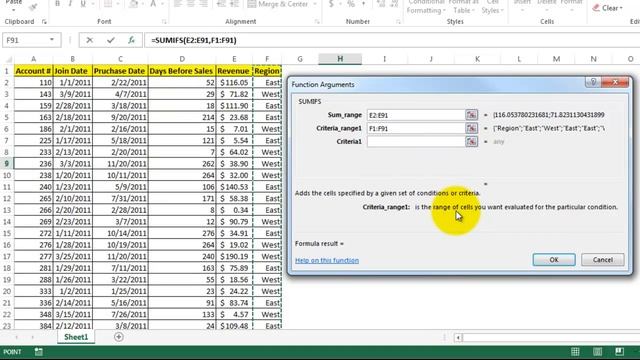
Task: Click the cell showing Account 236
Action: tap(33, 163)
